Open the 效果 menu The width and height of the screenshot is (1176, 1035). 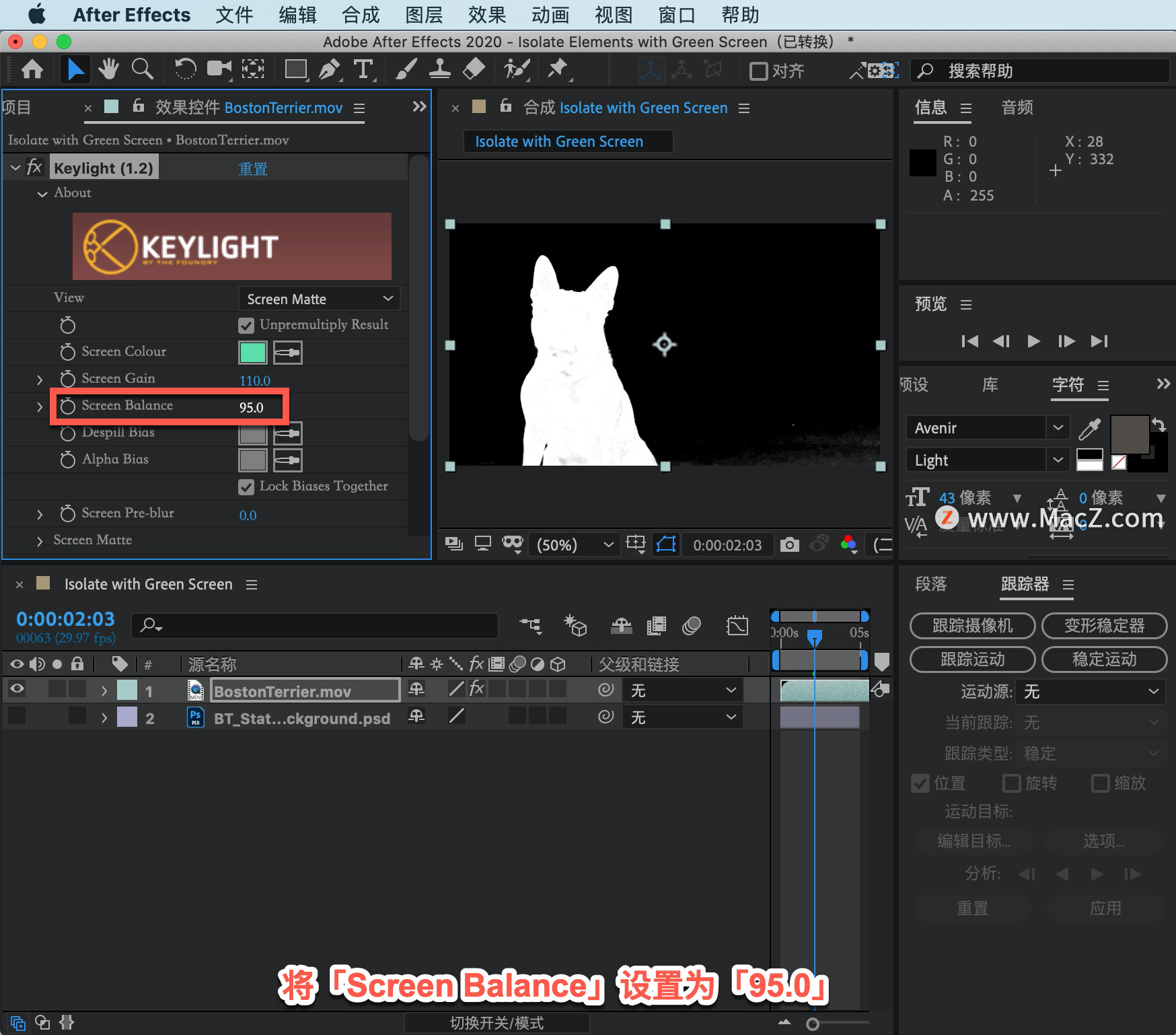[x=487, y=15]
